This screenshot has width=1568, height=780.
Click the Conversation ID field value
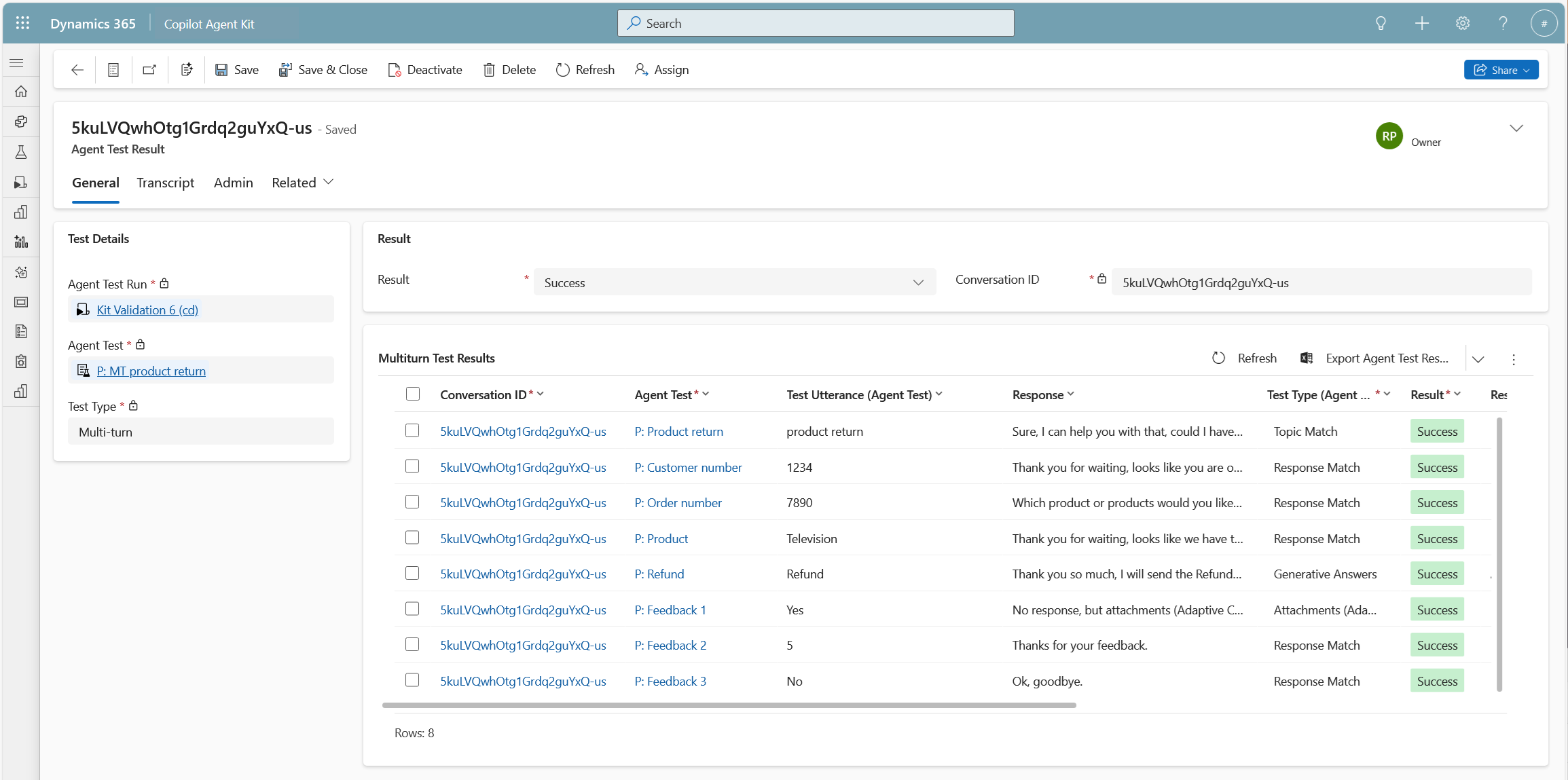coord(1321,282)
